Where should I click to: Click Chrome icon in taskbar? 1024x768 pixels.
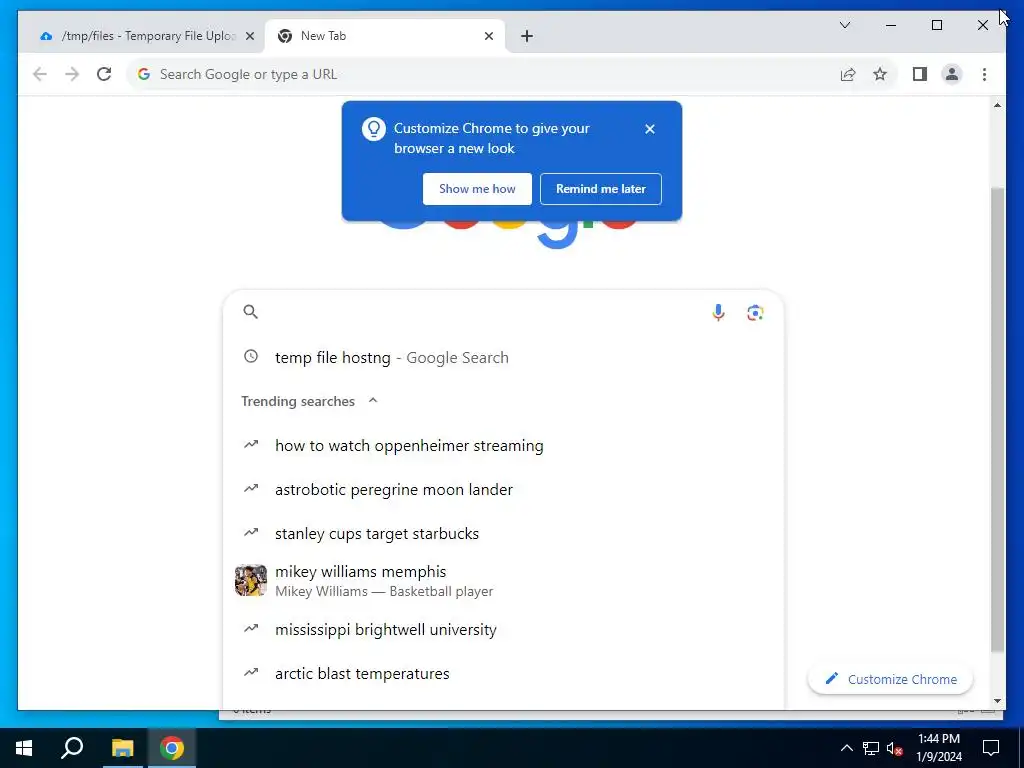(172, 748)
